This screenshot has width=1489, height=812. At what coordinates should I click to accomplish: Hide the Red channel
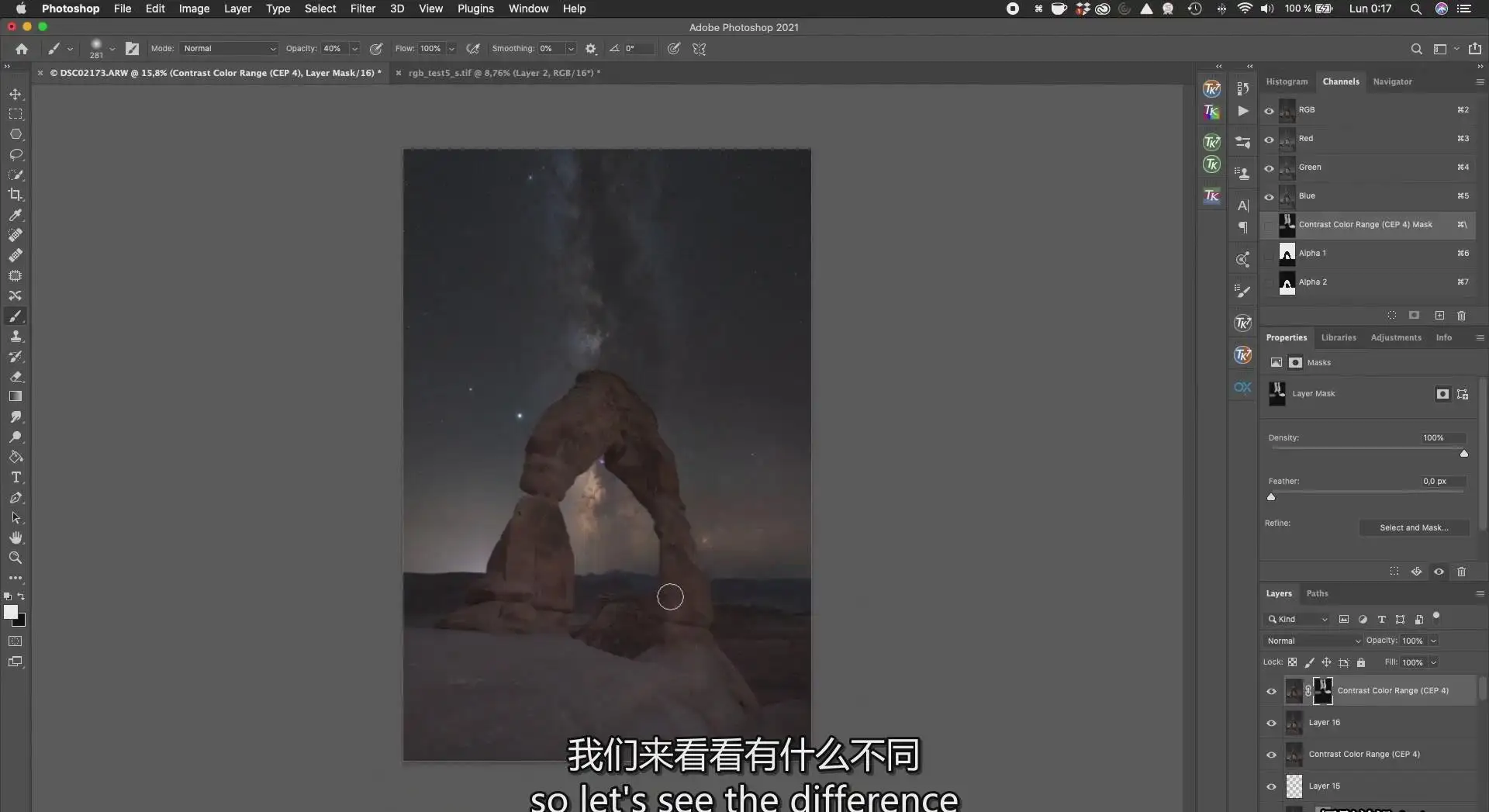point(1270,140)
